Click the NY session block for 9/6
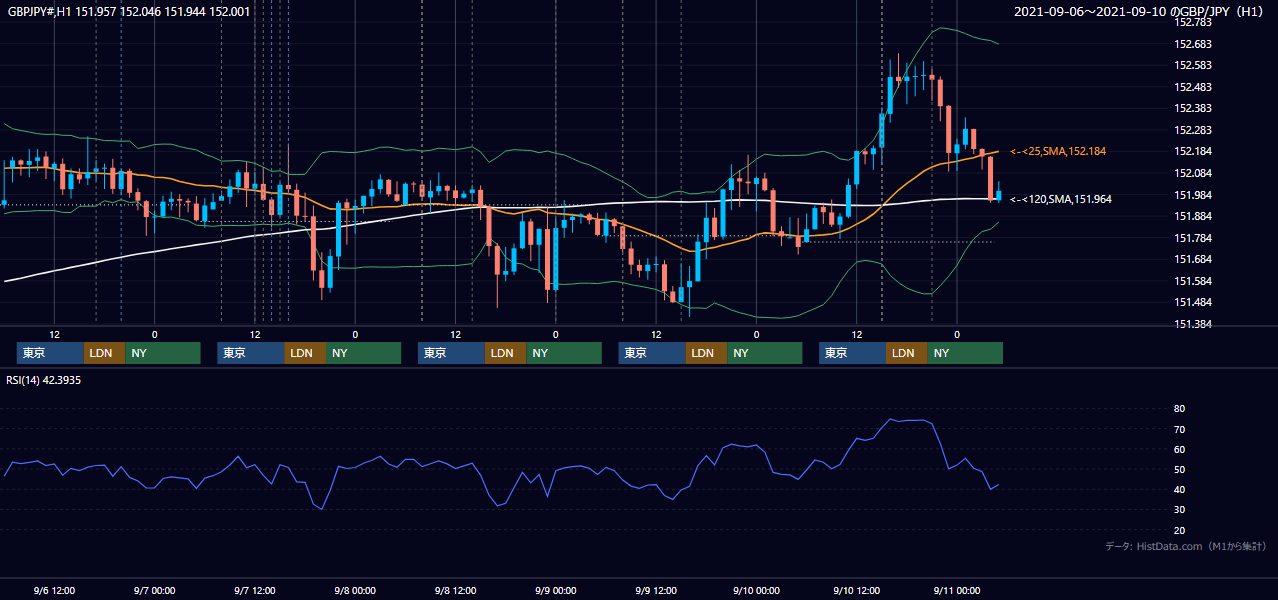 tap(163, 353)
